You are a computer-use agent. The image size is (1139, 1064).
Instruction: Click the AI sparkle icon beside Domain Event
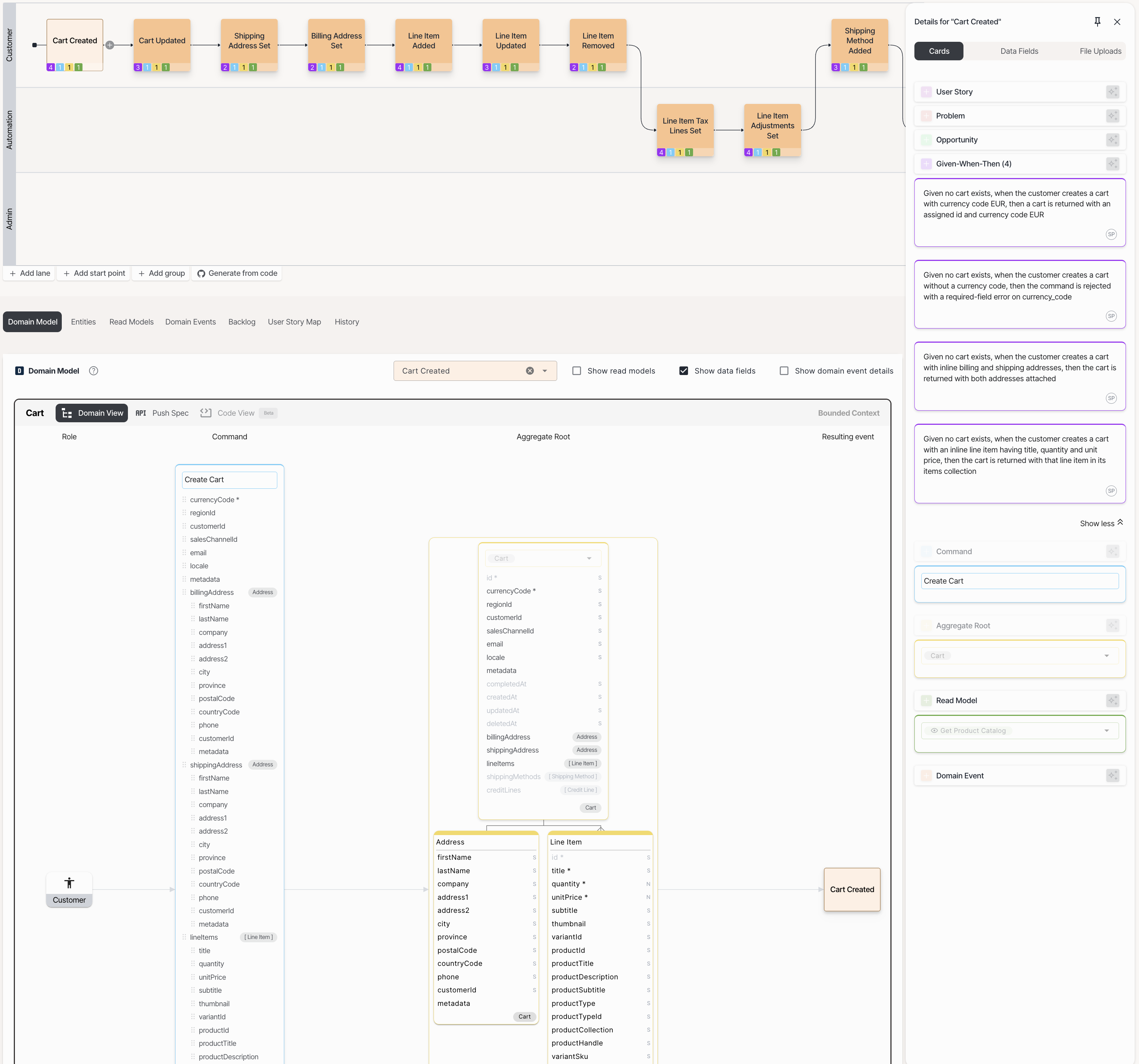(1112, 776)
